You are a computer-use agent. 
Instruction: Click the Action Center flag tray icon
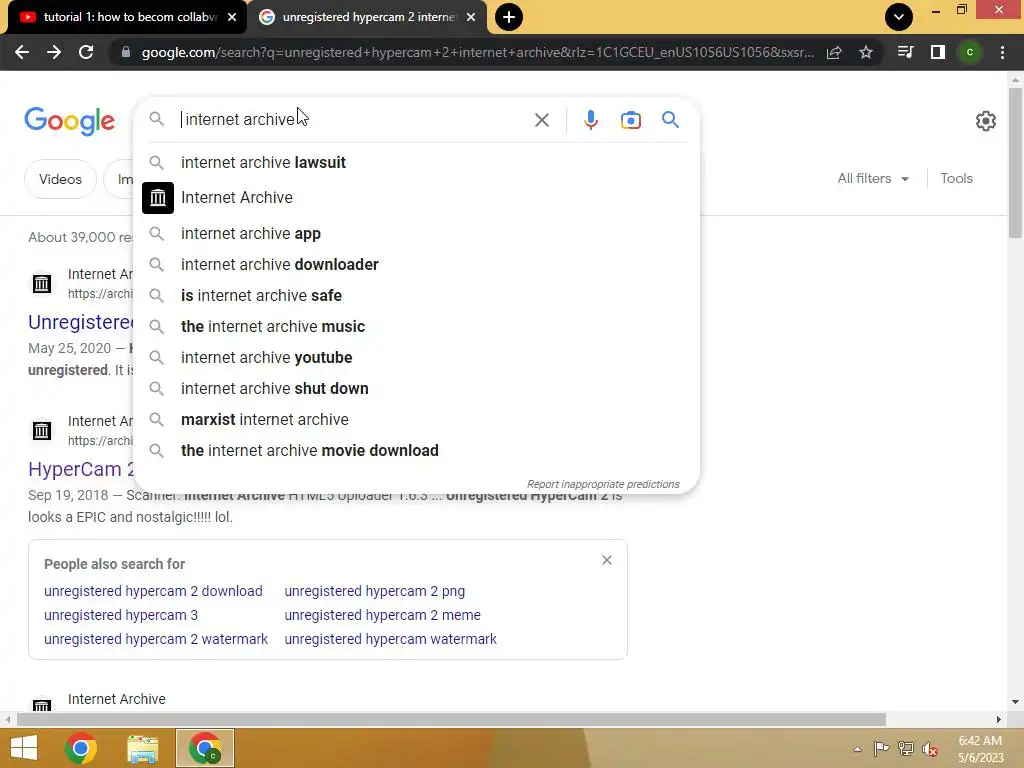[x=881, y=748]
